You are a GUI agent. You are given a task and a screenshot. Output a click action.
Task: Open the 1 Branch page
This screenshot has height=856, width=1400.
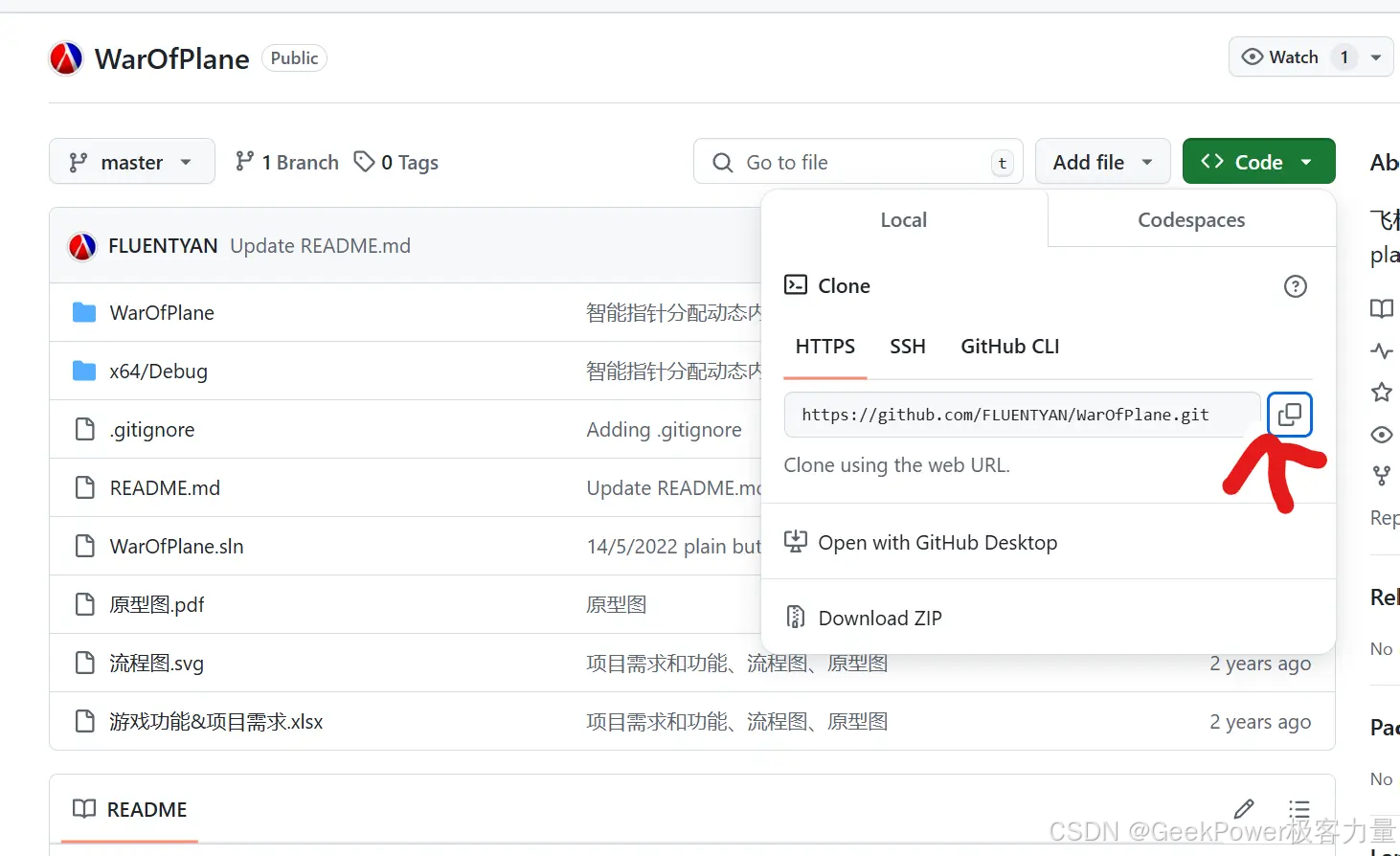[x=285, y=162]
